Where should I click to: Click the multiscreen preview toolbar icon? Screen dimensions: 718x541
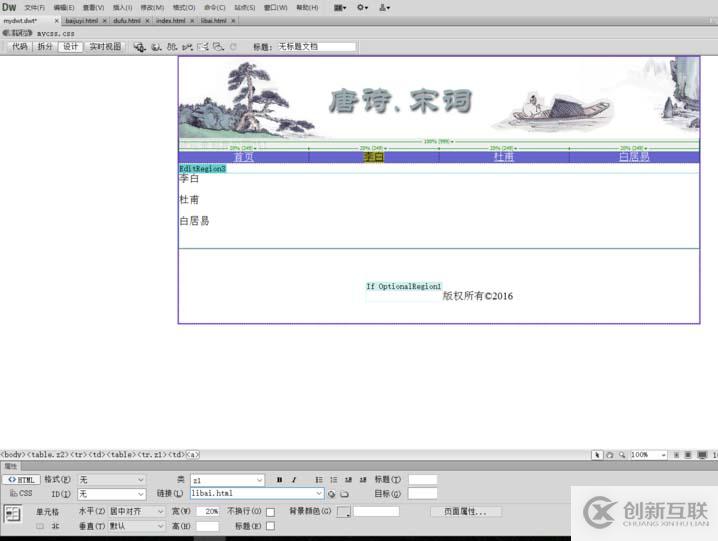(140, 47)
